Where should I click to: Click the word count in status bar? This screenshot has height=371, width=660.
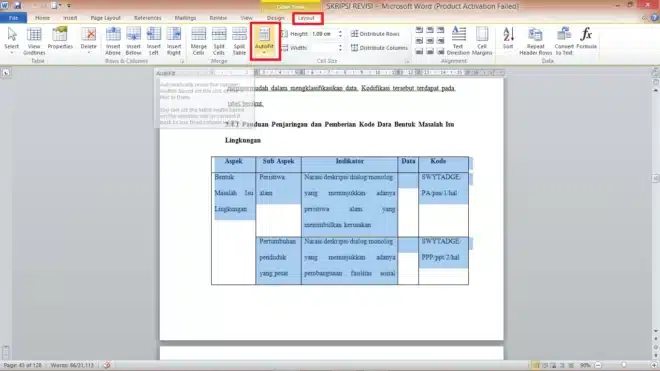(x=72, y=365)
